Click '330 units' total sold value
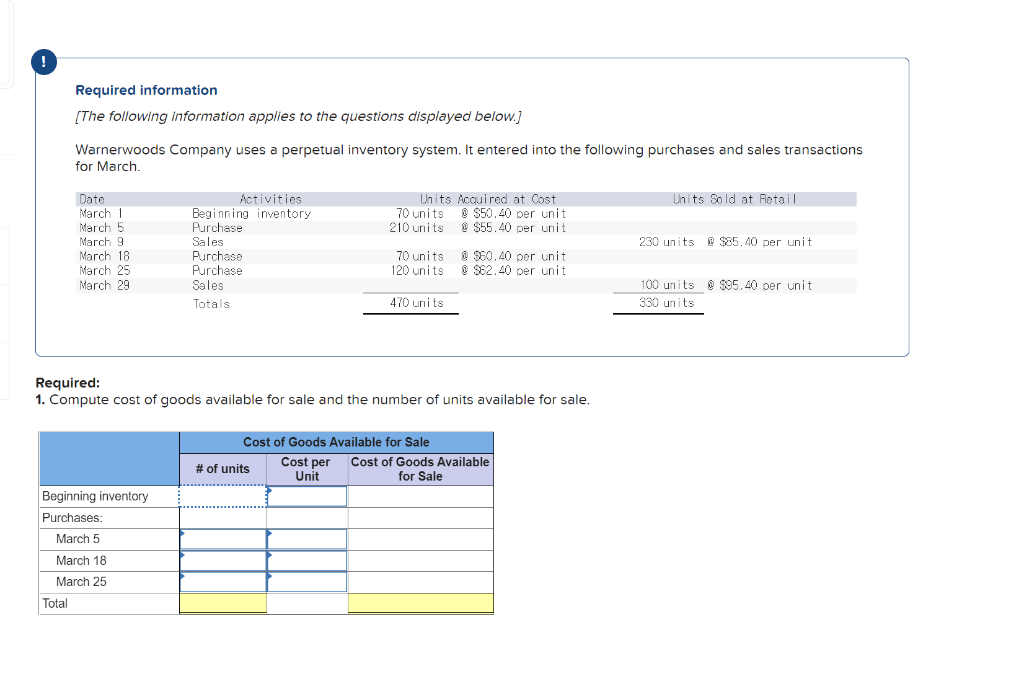 [x=667, y=303]
